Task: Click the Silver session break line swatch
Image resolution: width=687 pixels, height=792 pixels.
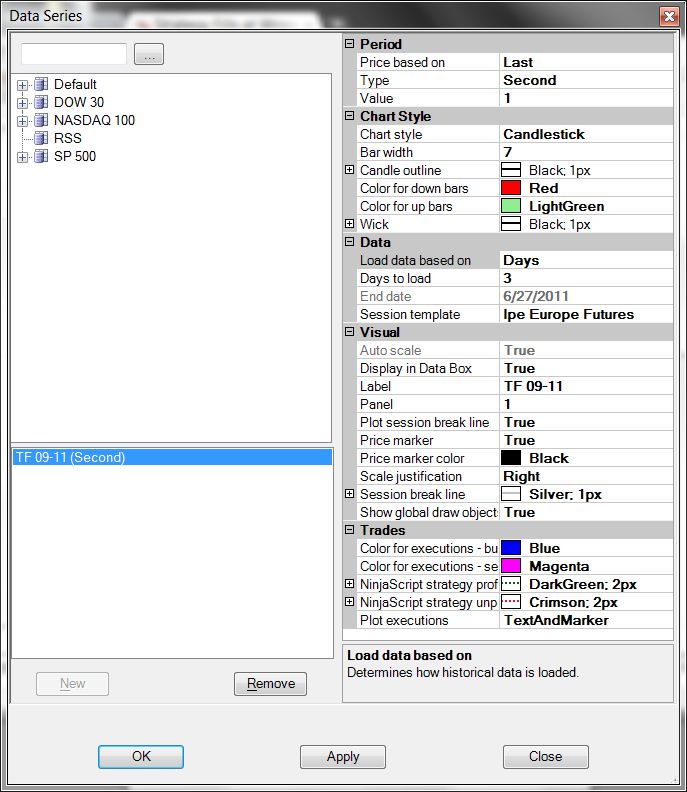Action: [x=511, y=493]
